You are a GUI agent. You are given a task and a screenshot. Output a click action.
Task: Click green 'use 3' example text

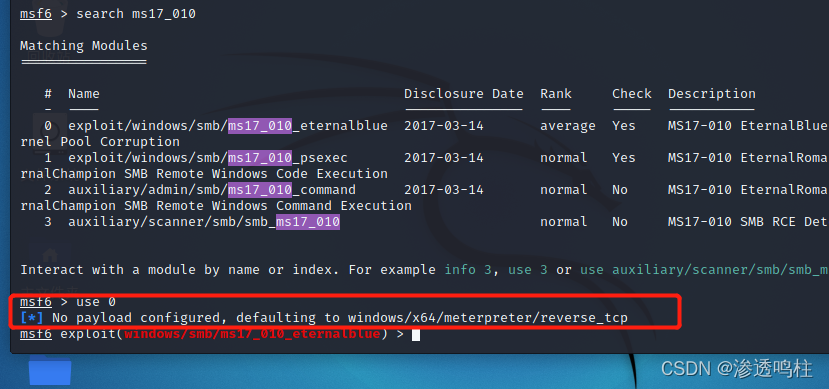[528, 270]
